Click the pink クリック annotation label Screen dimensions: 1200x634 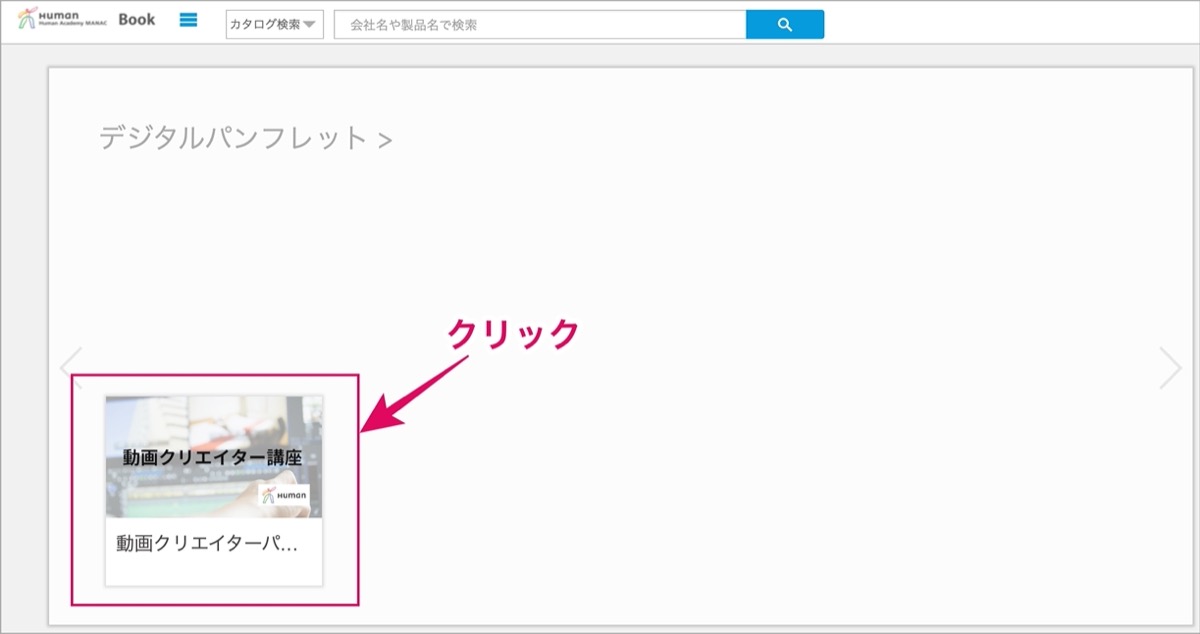coord(513,333)
